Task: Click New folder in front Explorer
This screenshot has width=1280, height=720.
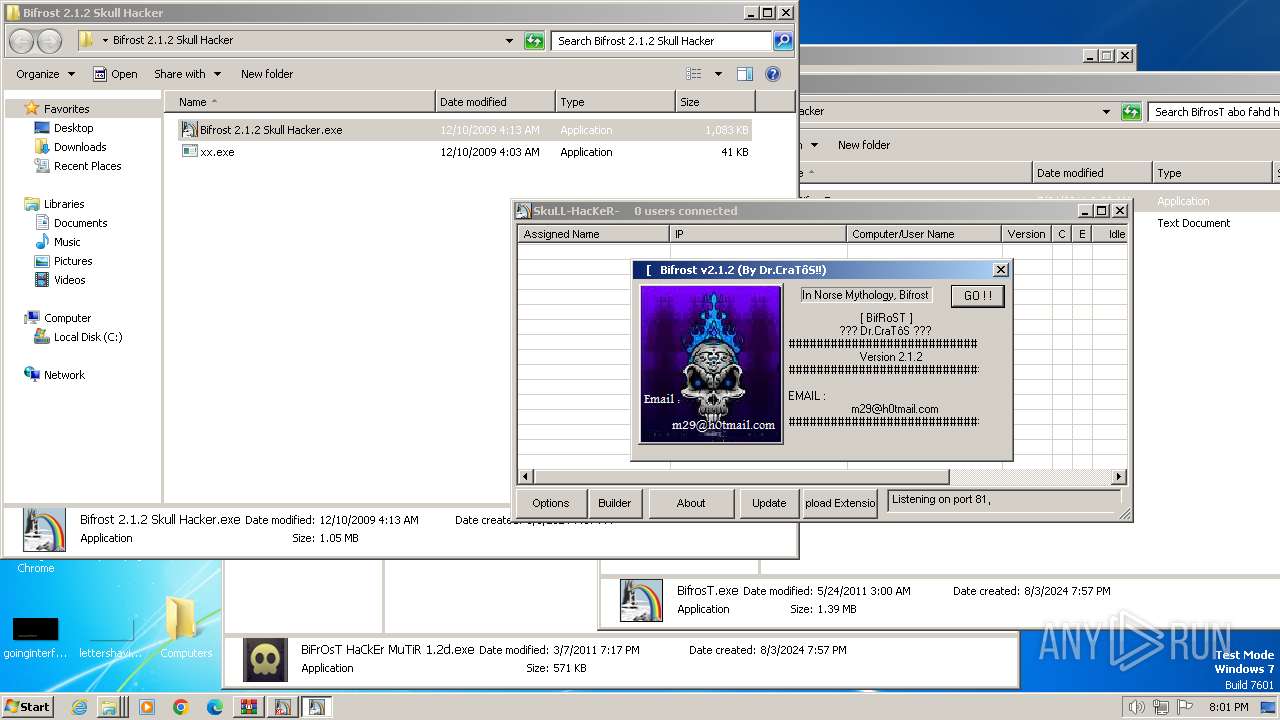Action: (x=267, y=74)
